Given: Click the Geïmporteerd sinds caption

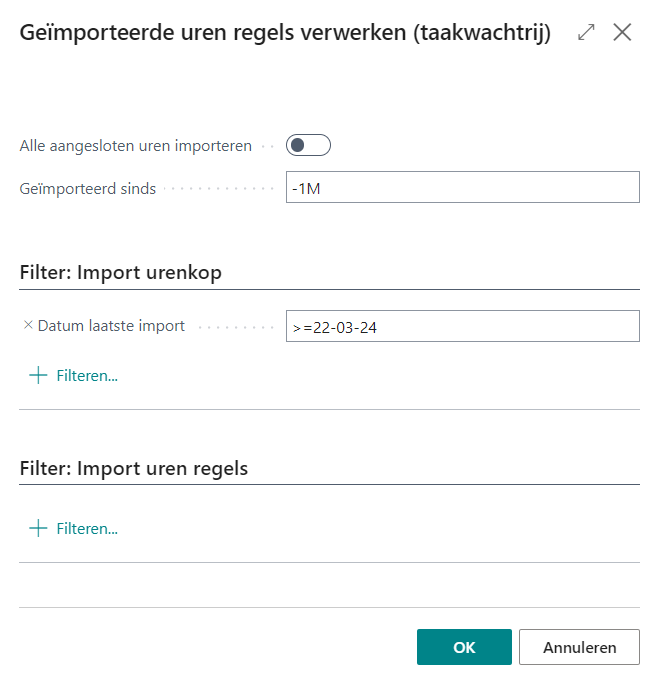Looking at the screenshot, I should (x=88, y=188).
